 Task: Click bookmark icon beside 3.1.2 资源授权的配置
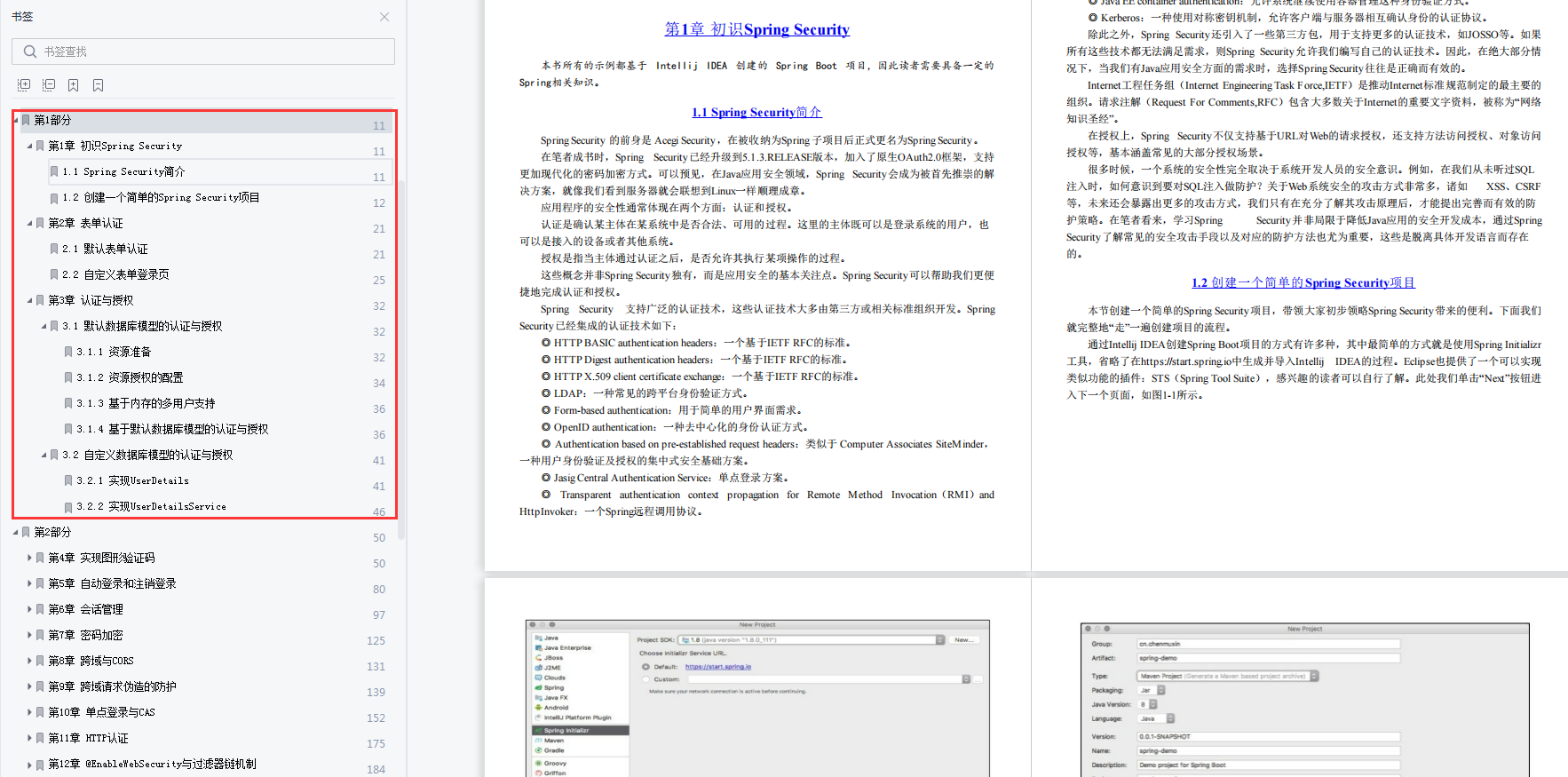coord(68,378)
